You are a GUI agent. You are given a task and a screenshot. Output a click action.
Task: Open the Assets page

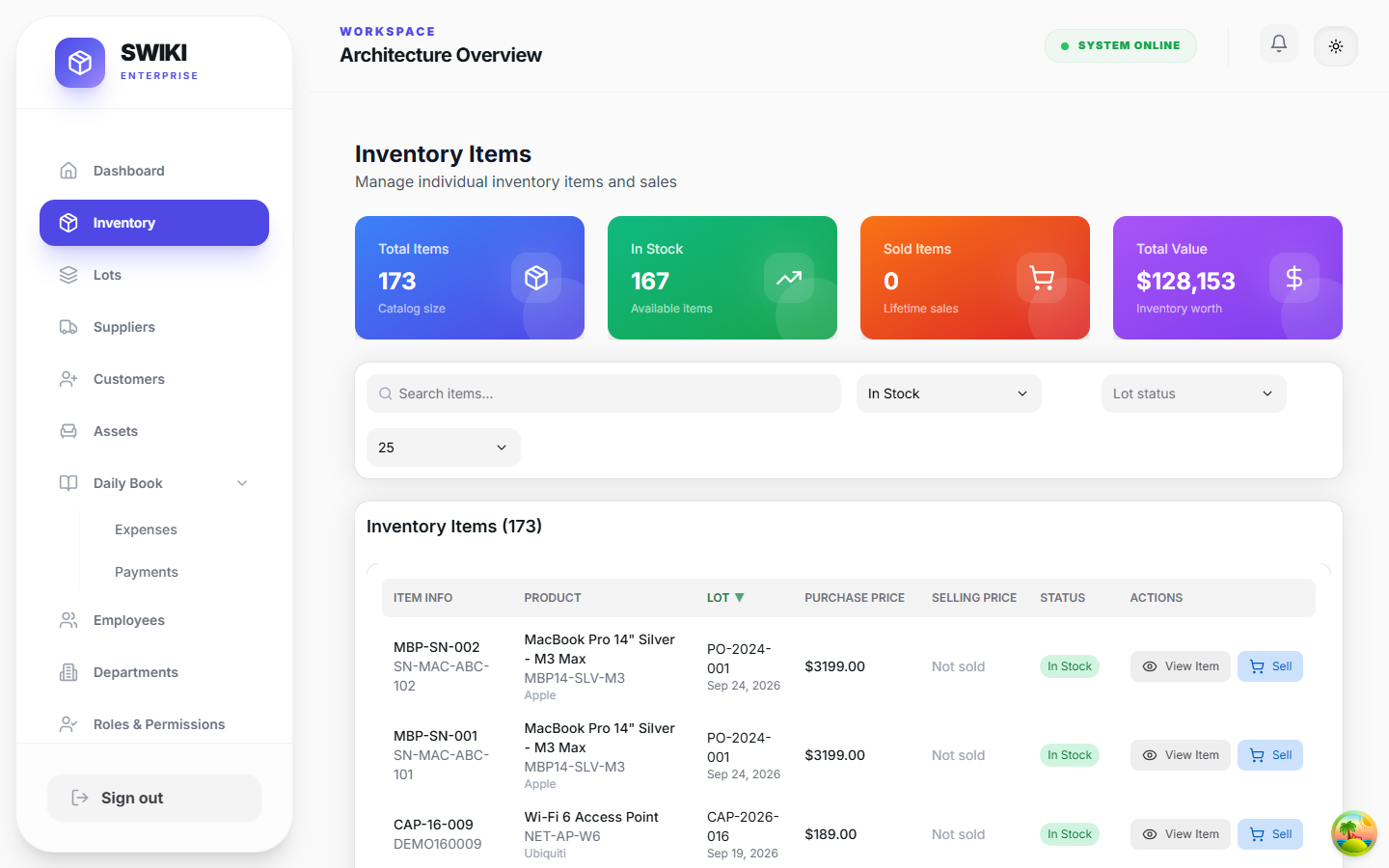click(154, 431)
